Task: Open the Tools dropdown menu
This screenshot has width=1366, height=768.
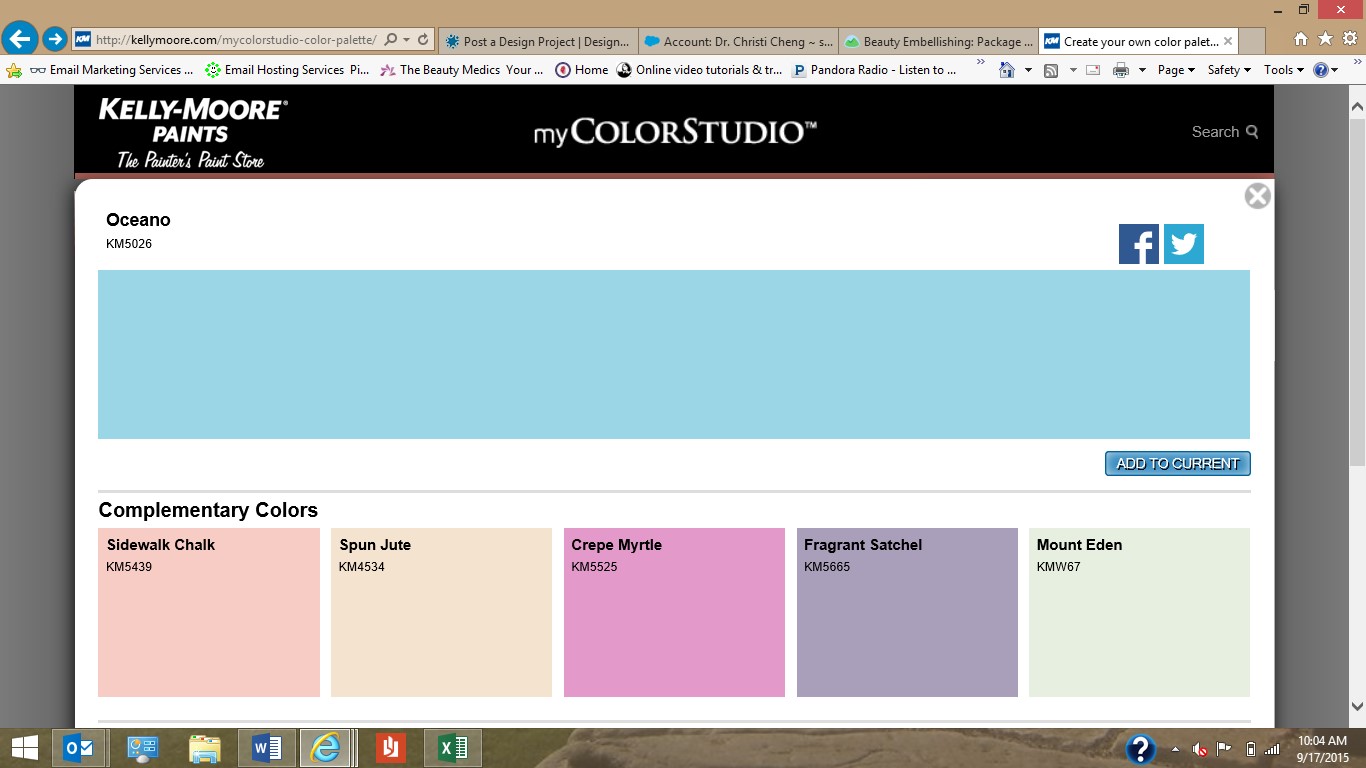Action: pos(1284,70)
